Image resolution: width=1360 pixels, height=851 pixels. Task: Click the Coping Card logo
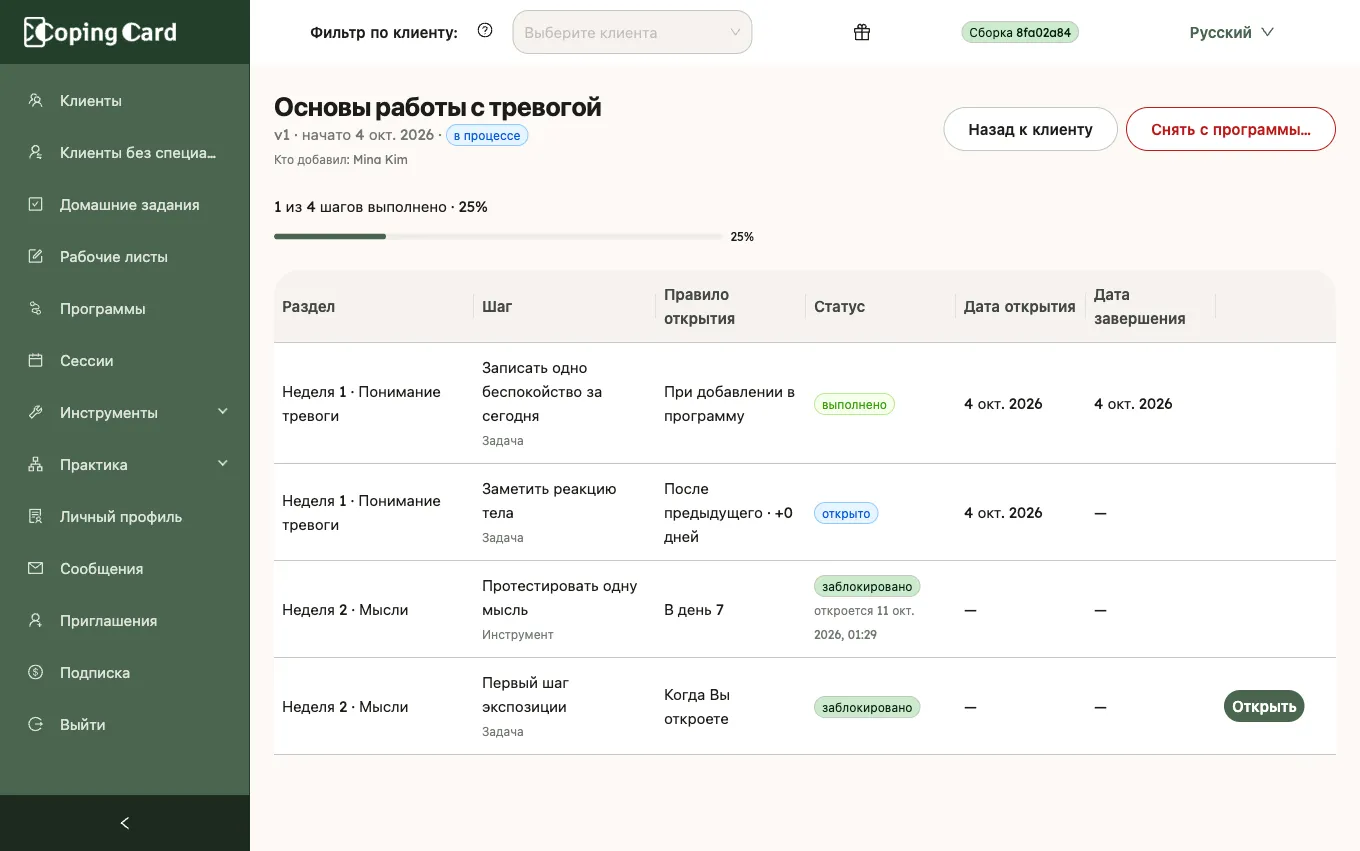[100, 32]
